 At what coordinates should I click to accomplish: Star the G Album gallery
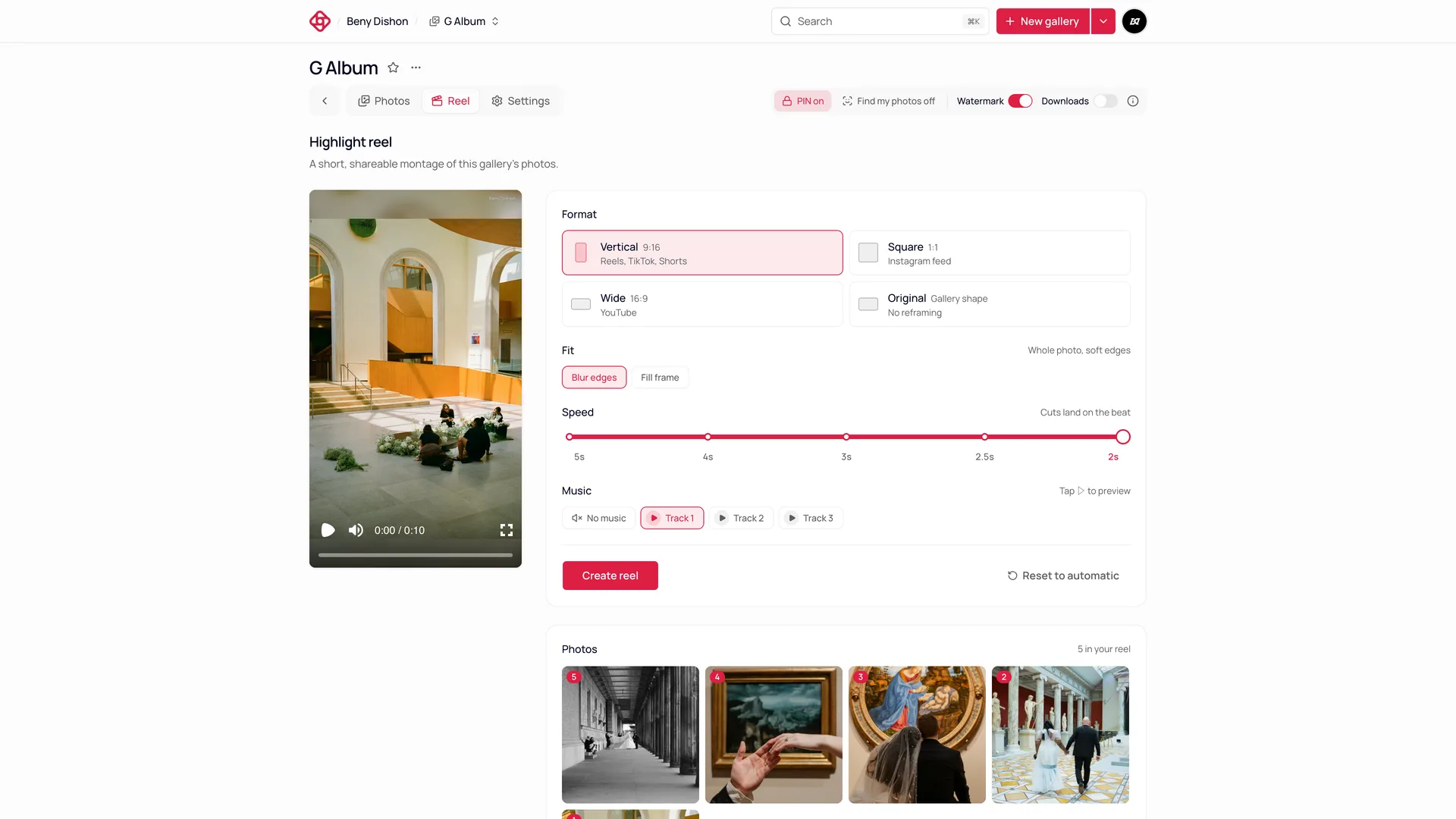[393, 67]
